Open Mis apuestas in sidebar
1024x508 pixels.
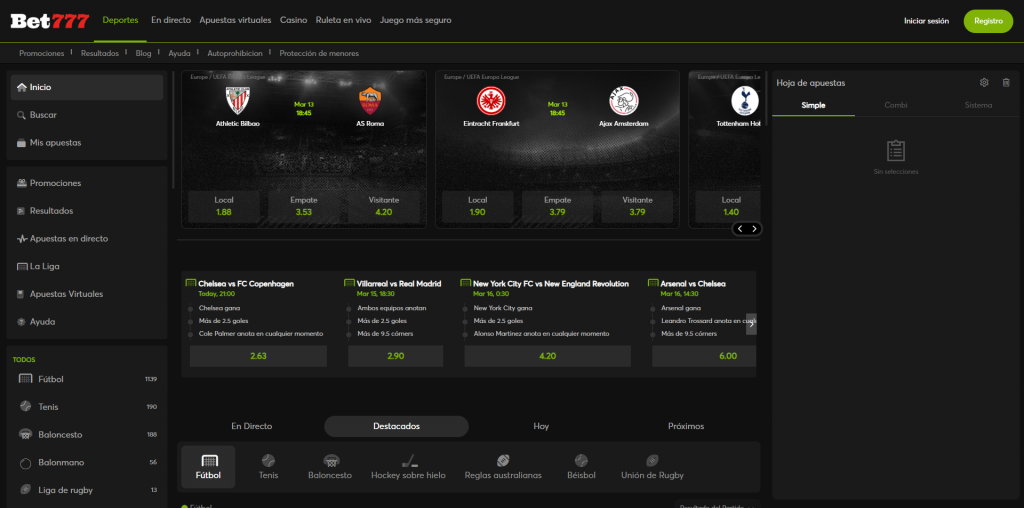tap(87, 142)
